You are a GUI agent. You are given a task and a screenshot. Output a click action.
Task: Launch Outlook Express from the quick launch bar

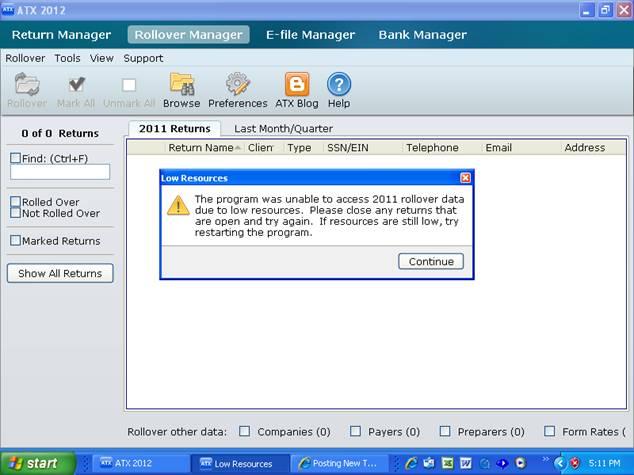(429, 463)
